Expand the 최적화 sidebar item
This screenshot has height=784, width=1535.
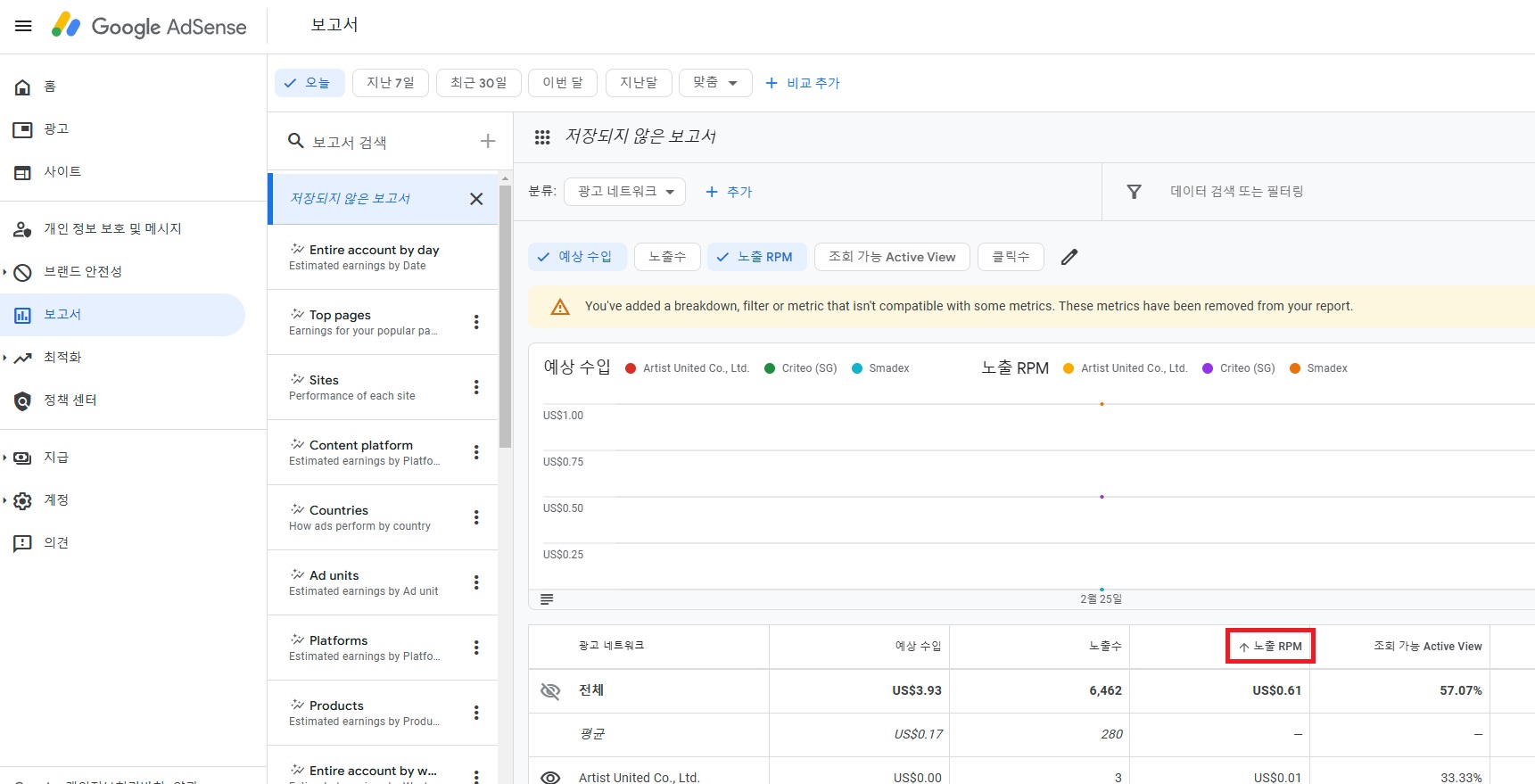tap(4, 358)
